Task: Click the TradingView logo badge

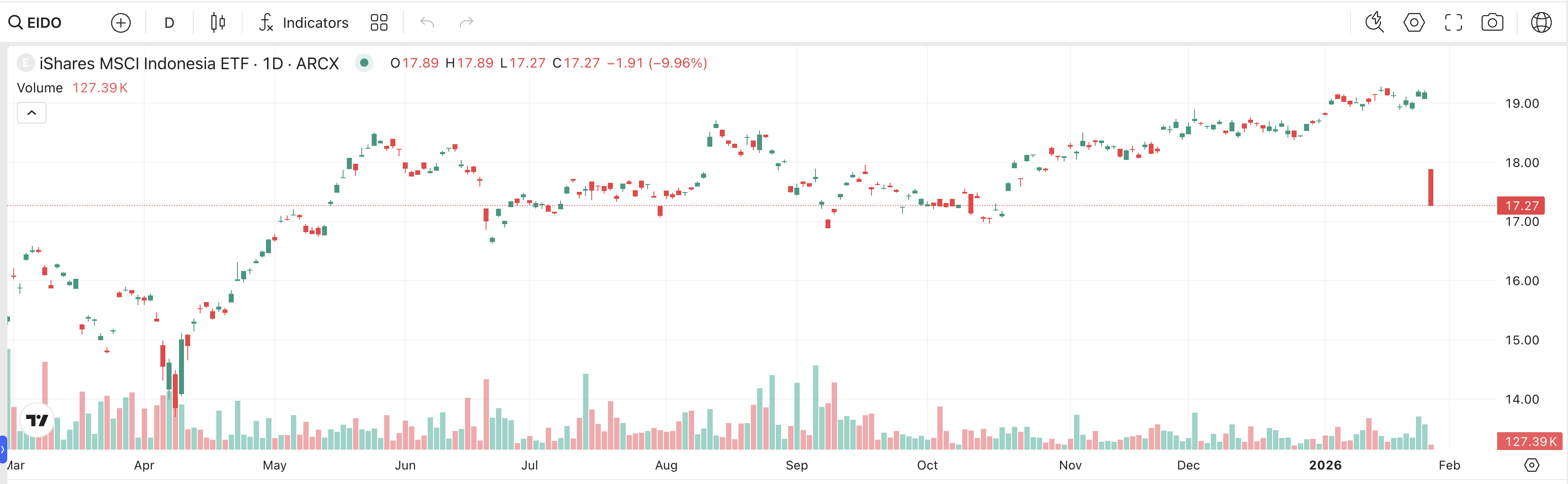Action: (37, 420)
